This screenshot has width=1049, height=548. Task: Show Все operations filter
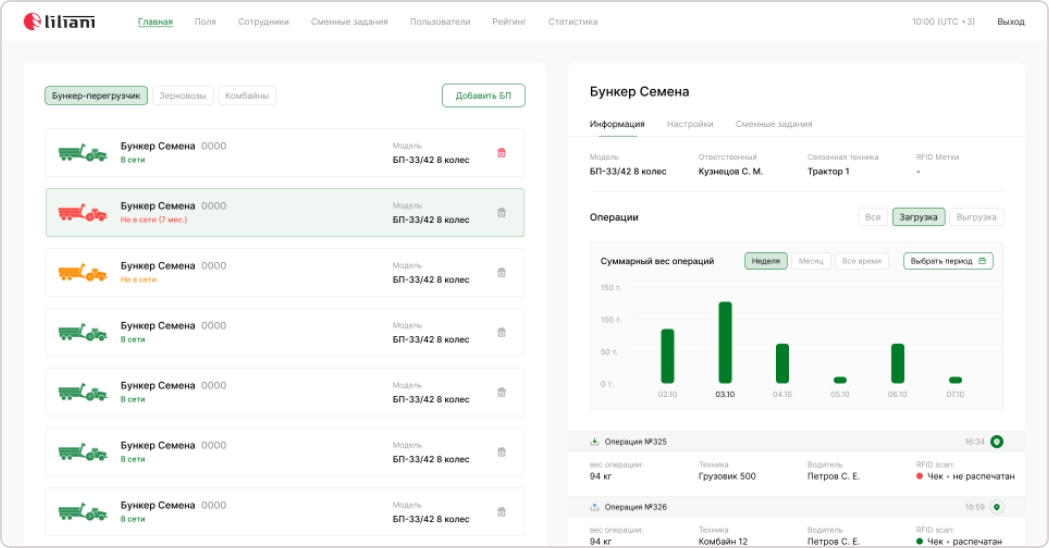[x=872, y=217]
